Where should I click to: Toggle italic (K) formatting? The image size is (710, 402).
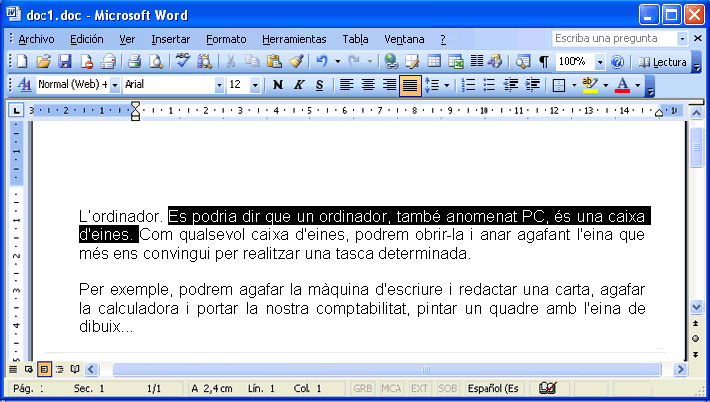[x=299, y=85]
